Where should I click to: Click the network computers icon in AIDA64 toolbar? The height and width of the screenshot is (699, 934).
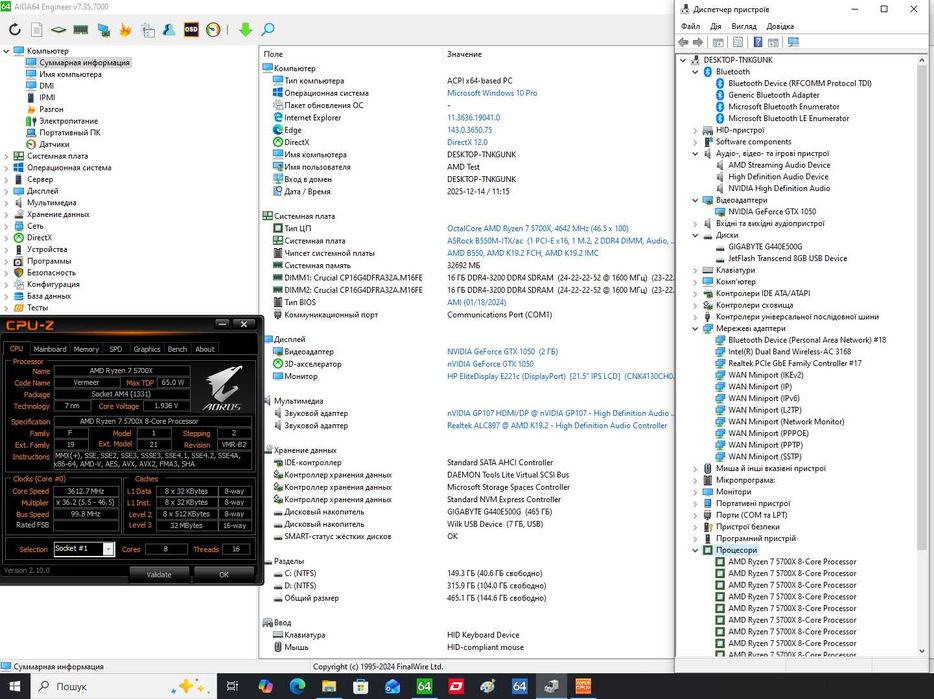[104, 29]
